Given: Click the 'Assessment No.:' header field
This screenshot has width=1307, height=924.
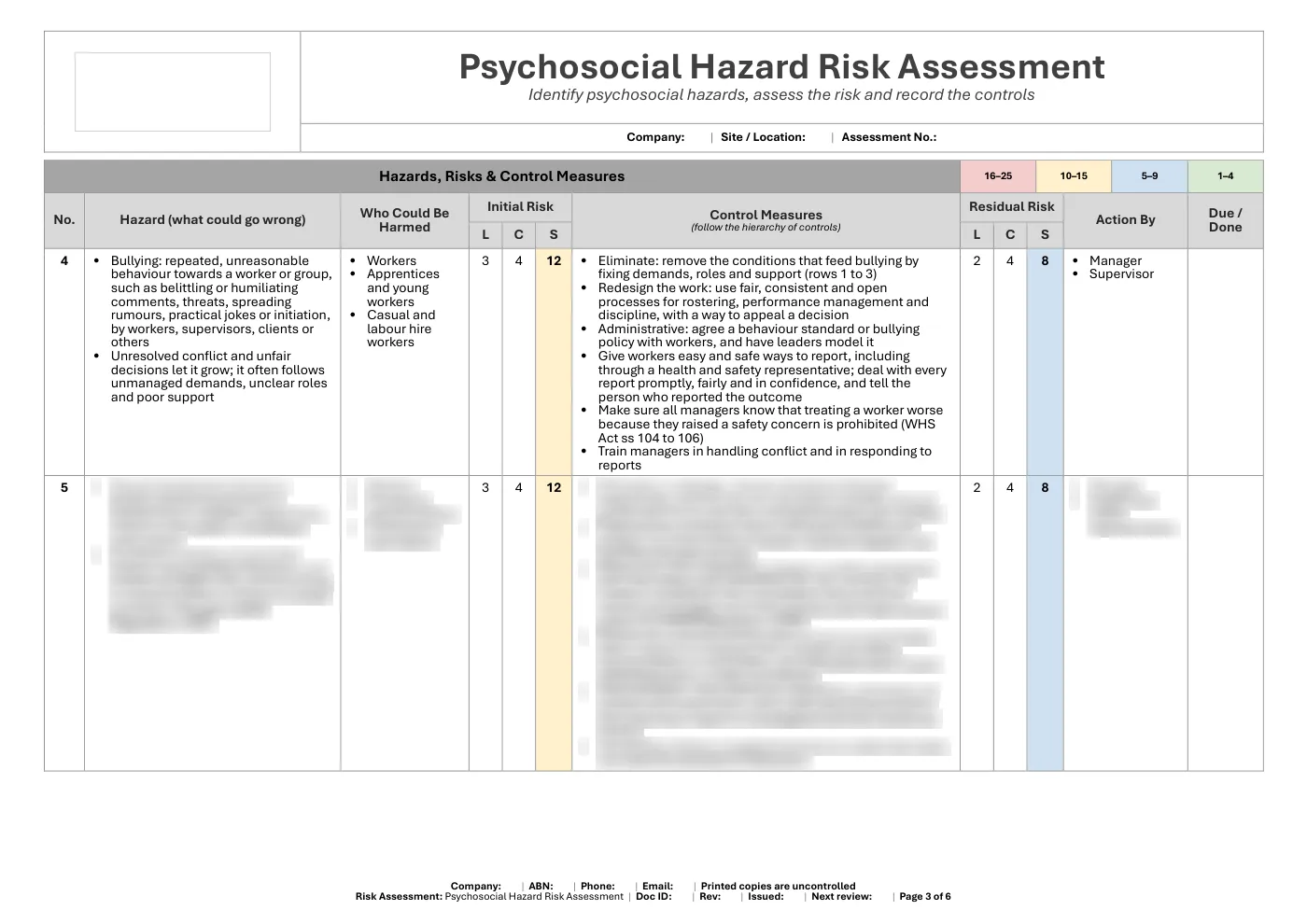Looking at the screenshot, I should [889, 137].
